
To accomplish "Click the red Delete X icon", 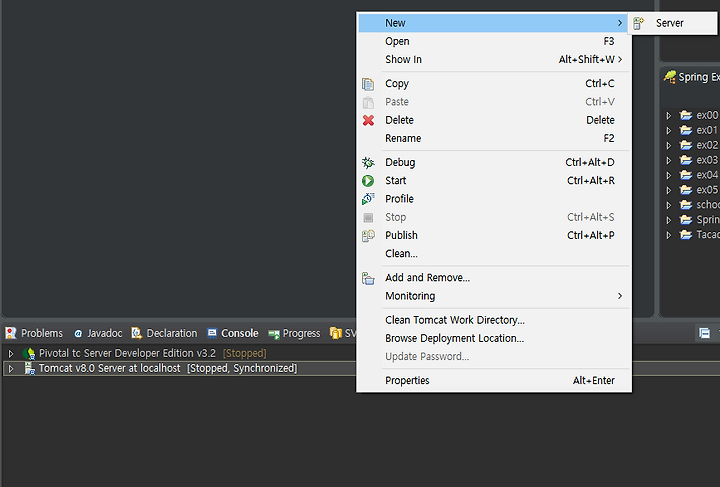I will [x=368, y=120].
